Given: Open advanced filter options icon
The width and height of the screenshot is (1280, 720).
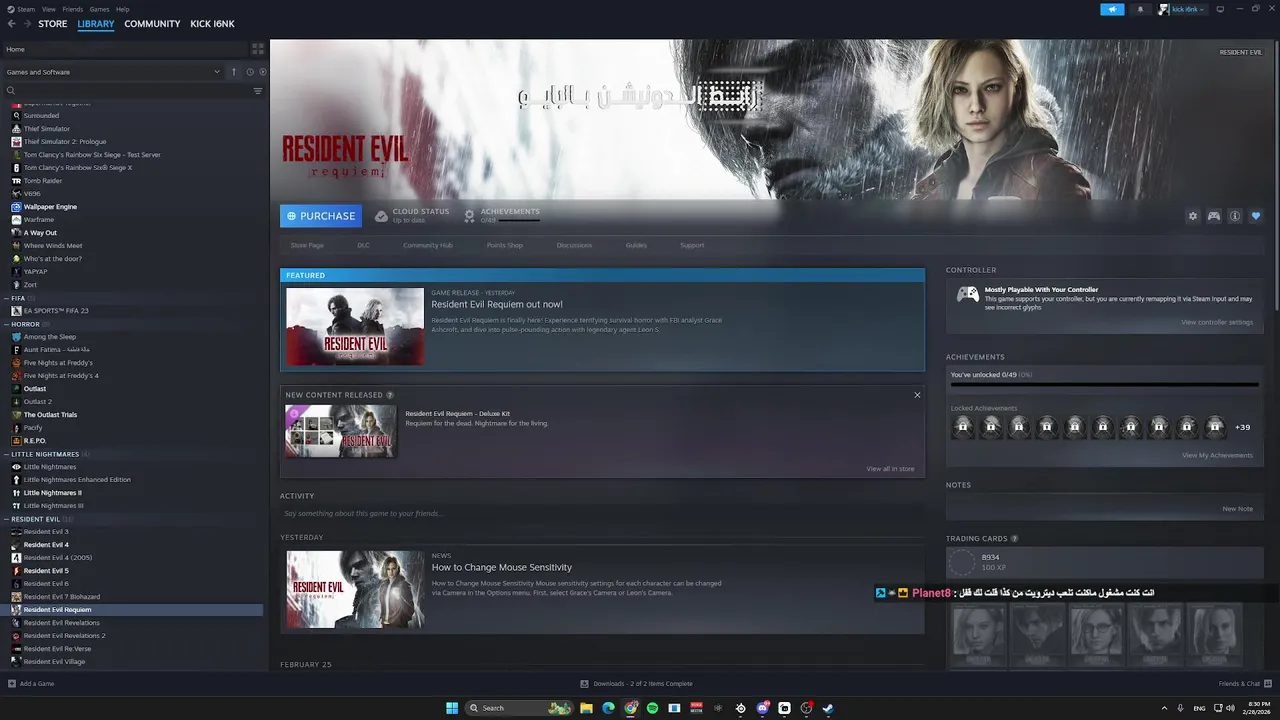Looking at the screenshot, I should point(257,91).
